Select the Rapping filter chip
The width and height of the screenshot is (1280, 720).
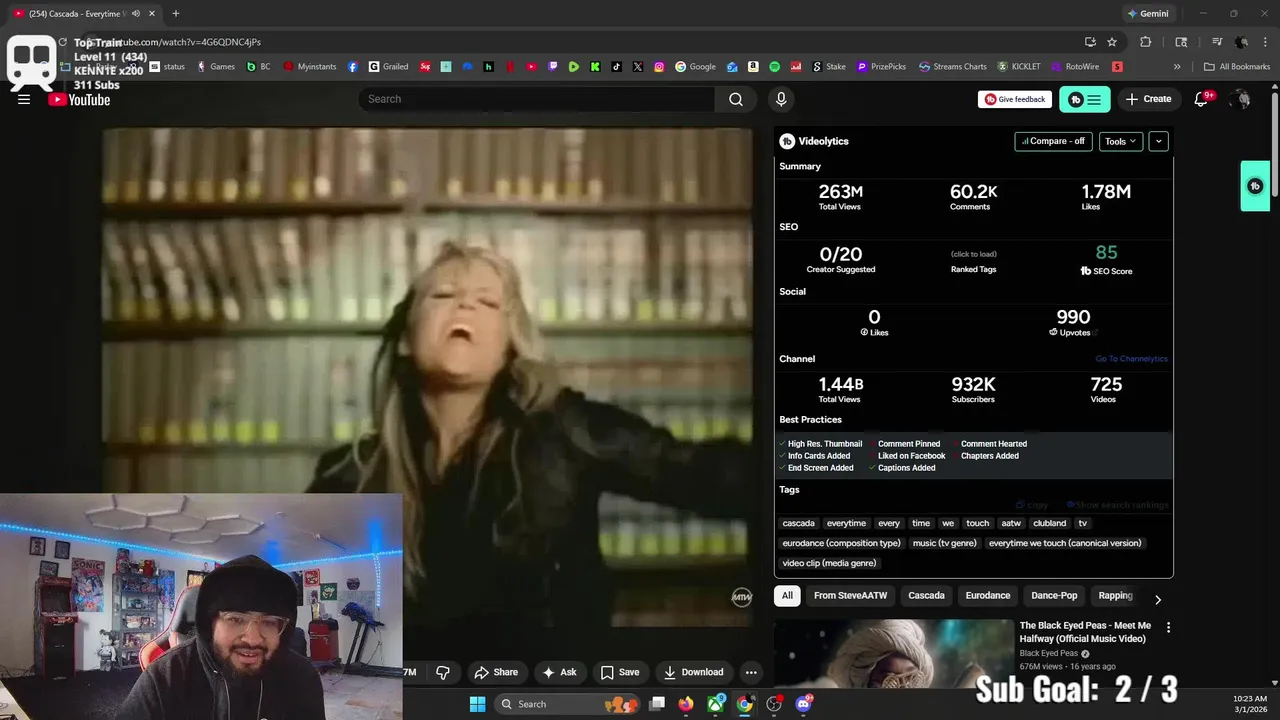(1115, 596)
